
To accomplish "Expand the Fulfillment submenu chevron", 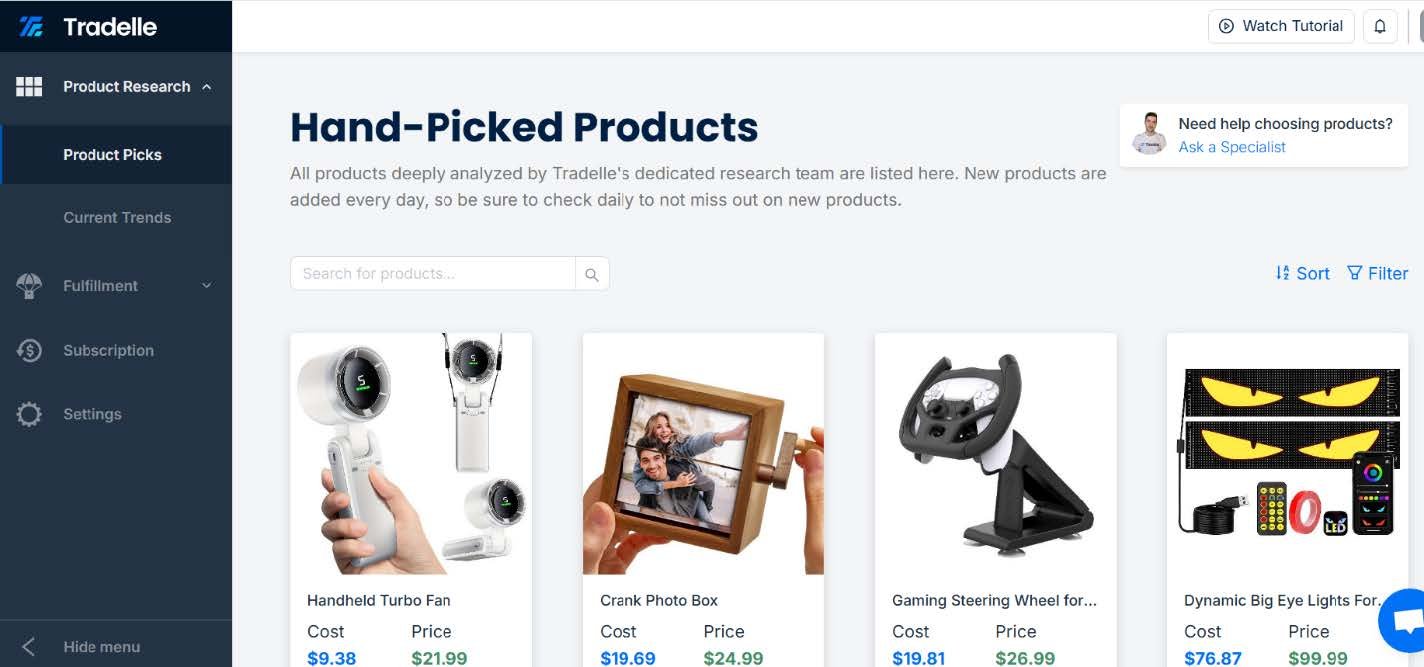I will [207, 286].
